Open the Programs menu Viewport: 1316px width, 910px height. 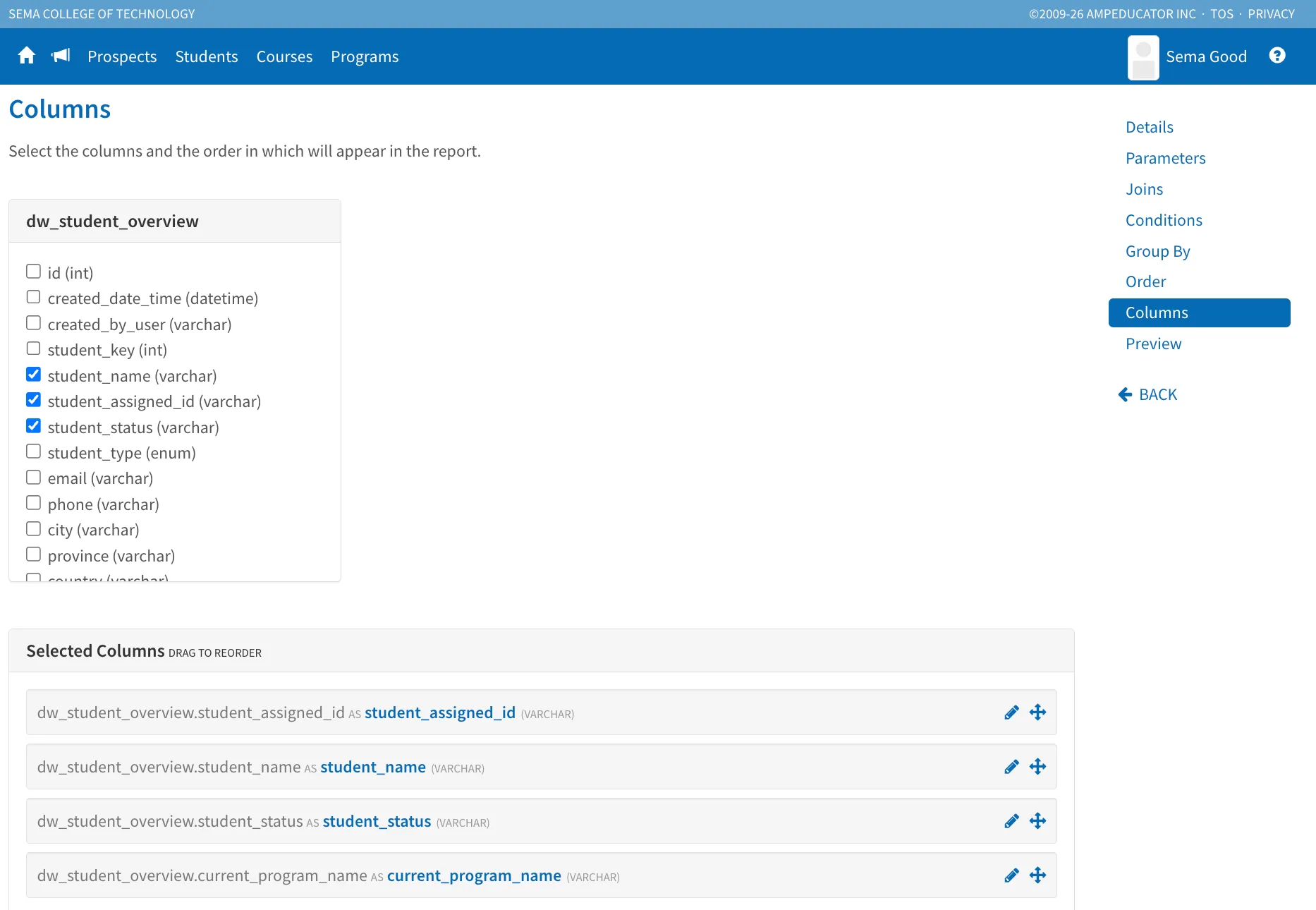365,56
